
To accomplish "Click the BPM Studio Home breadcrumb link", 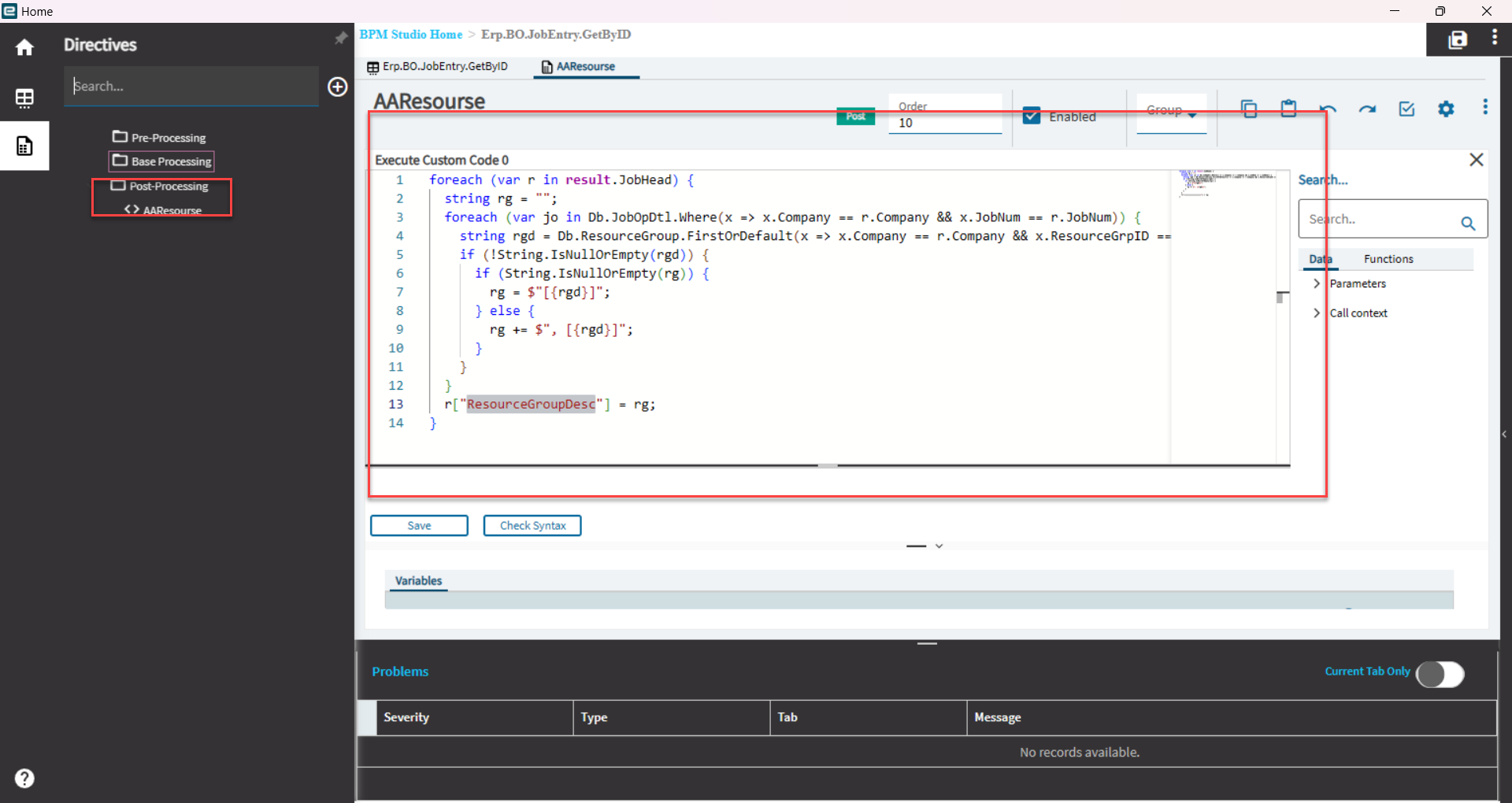I will pyautogui.click(x=410, y=35).
